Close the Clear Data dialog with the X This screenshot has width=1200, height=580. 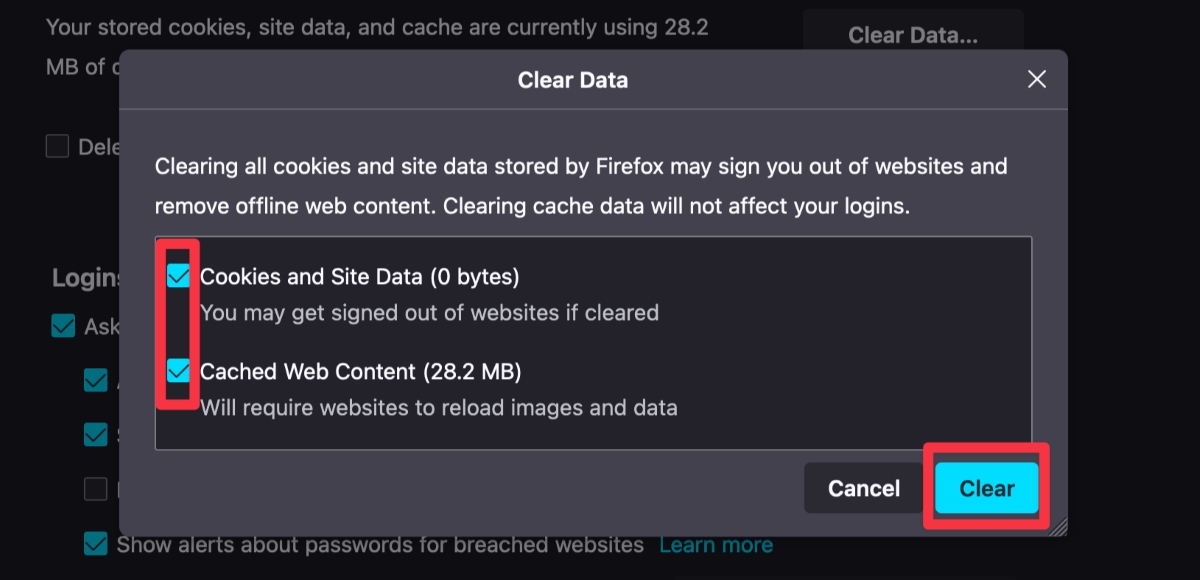click(x=1037, y=79)
